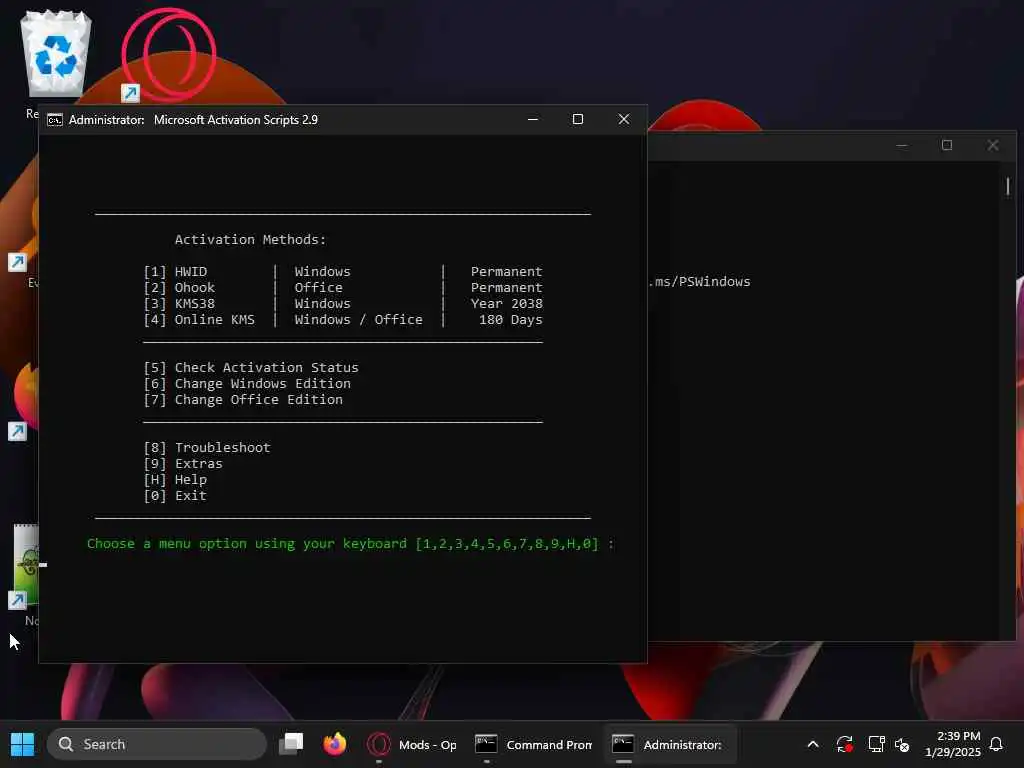Viewport: 1024px width, 768px height.
Task: Maximize the background console window
Action: point(947,145)
